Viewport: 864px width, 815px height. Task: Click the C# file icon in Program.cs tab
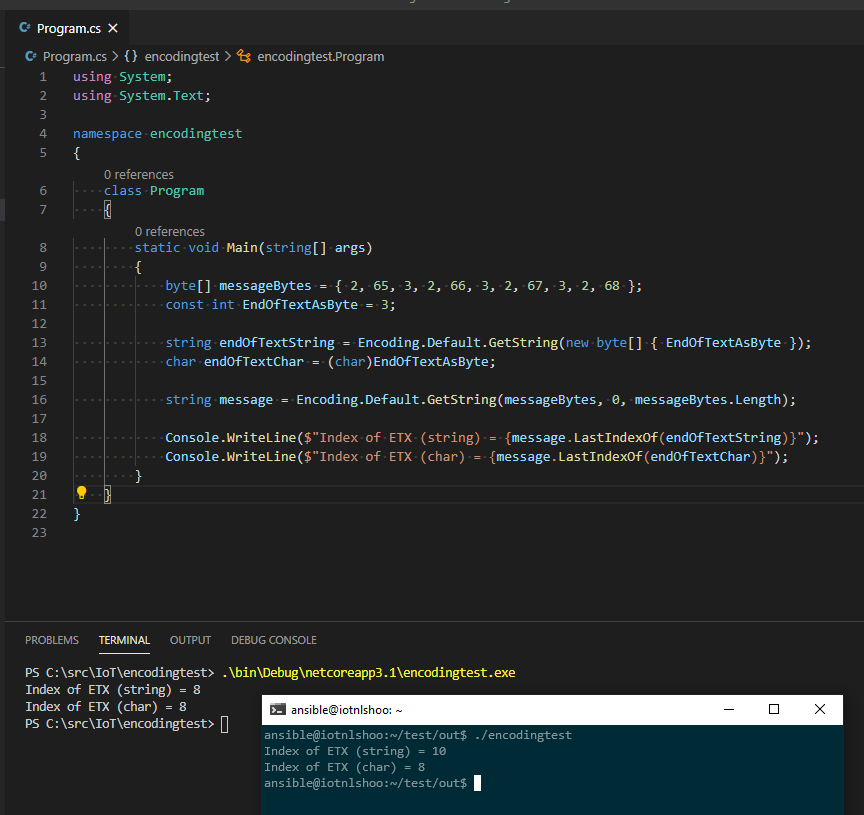coord(25,29)
